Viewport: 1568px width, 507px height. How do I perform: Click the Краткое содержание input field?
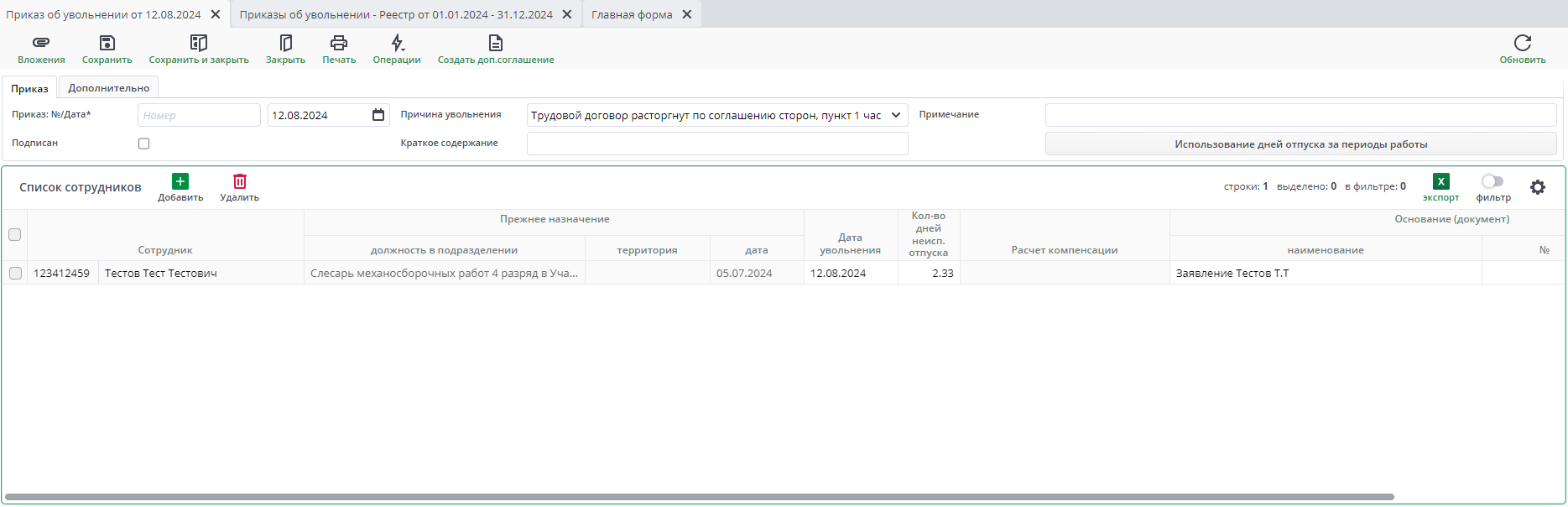717,144
